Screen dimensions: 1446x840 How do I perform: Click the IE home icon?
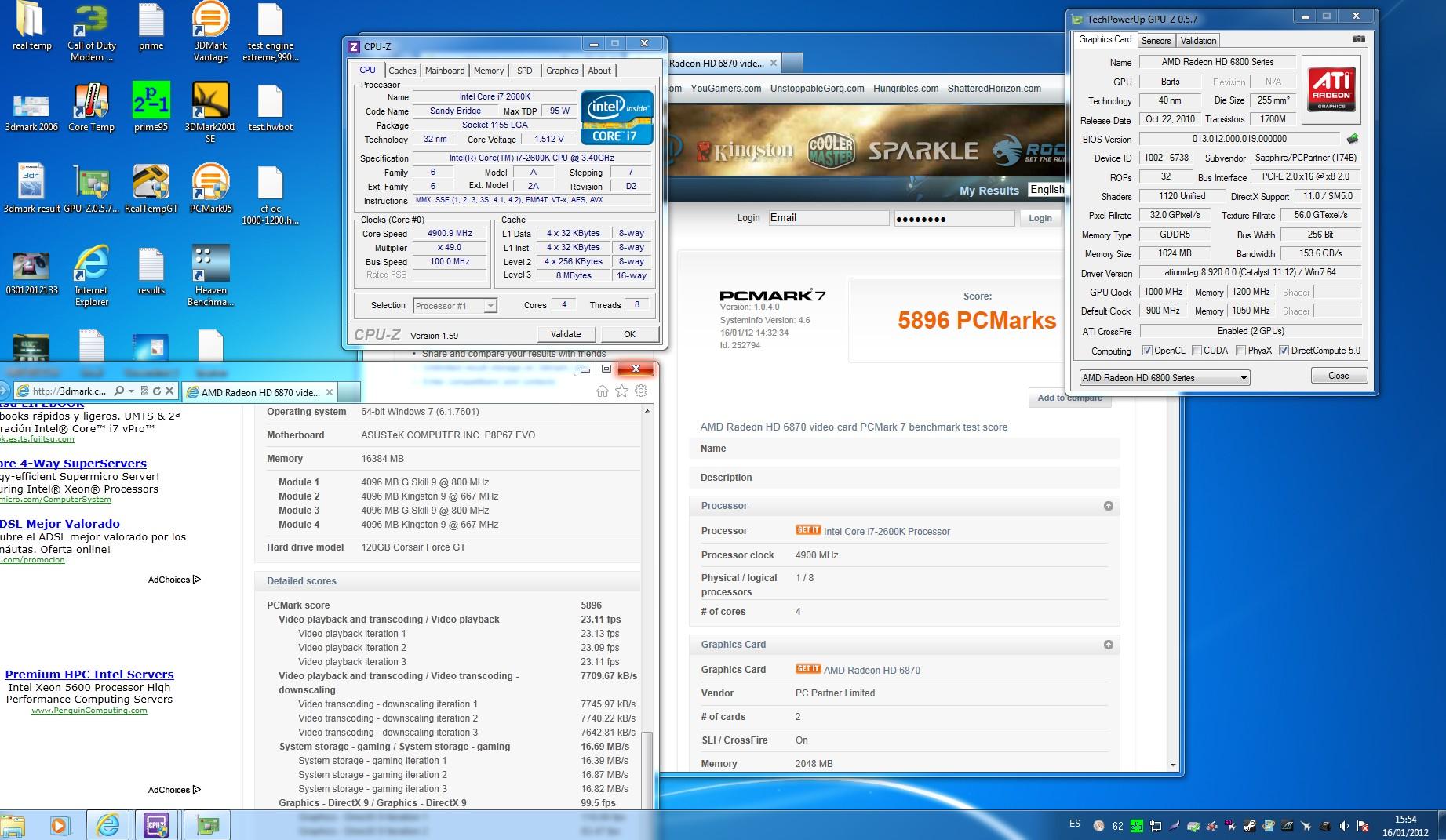603,391
